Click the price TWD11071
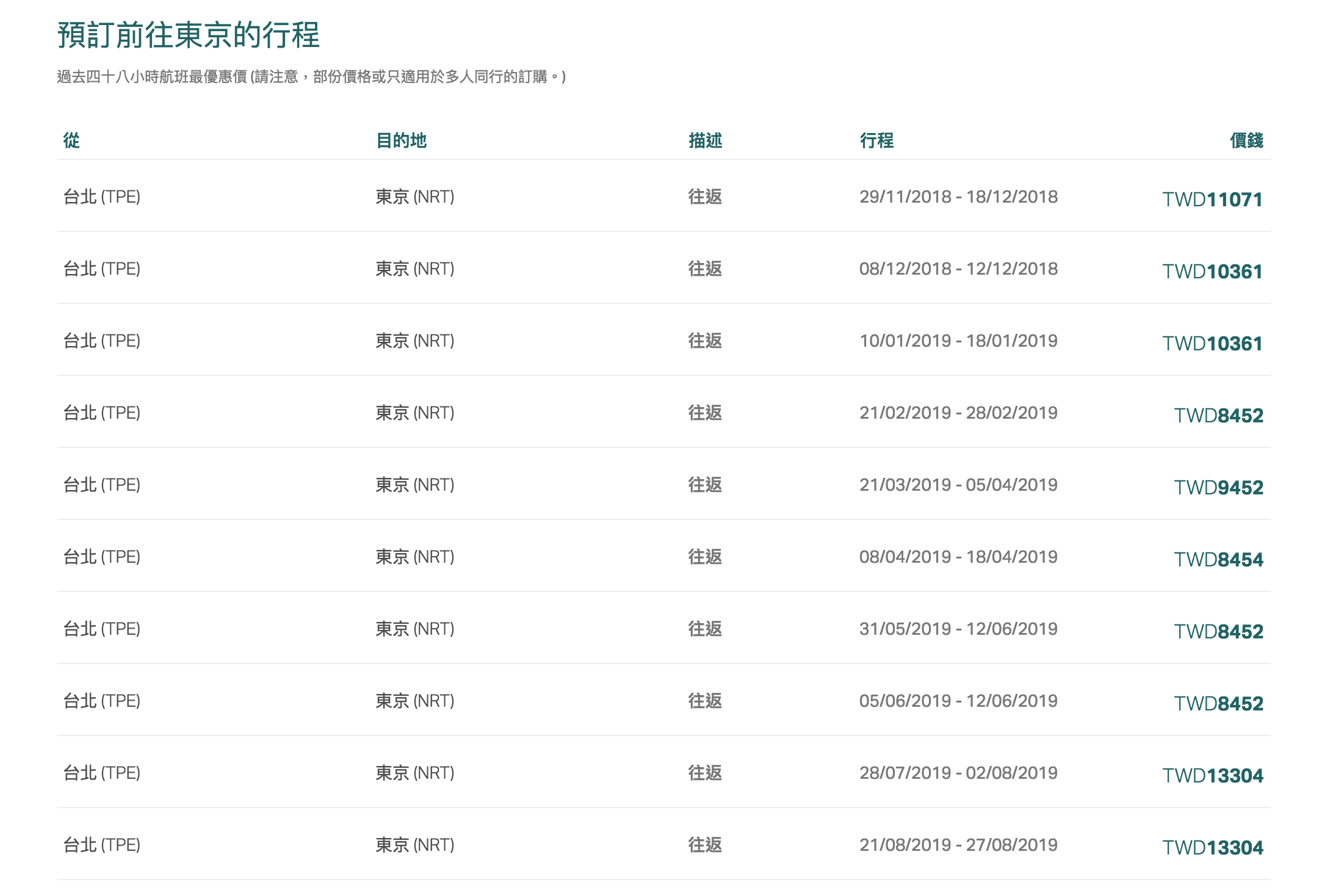This screenshot has width=1322, height=896. click(x=1212, y=199)
